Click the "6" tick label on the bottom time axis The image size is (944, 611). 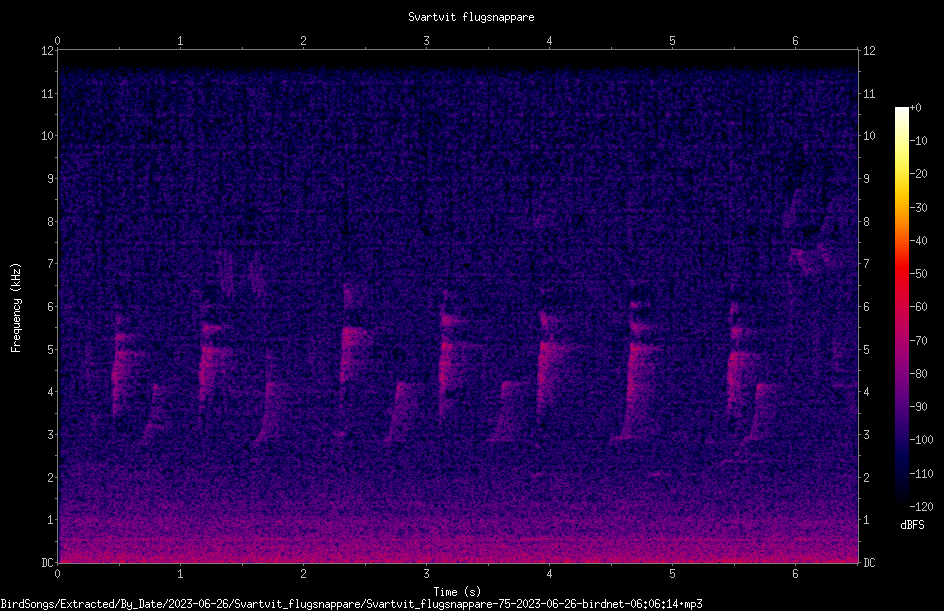pyautogui.click(x=795, y=574)
